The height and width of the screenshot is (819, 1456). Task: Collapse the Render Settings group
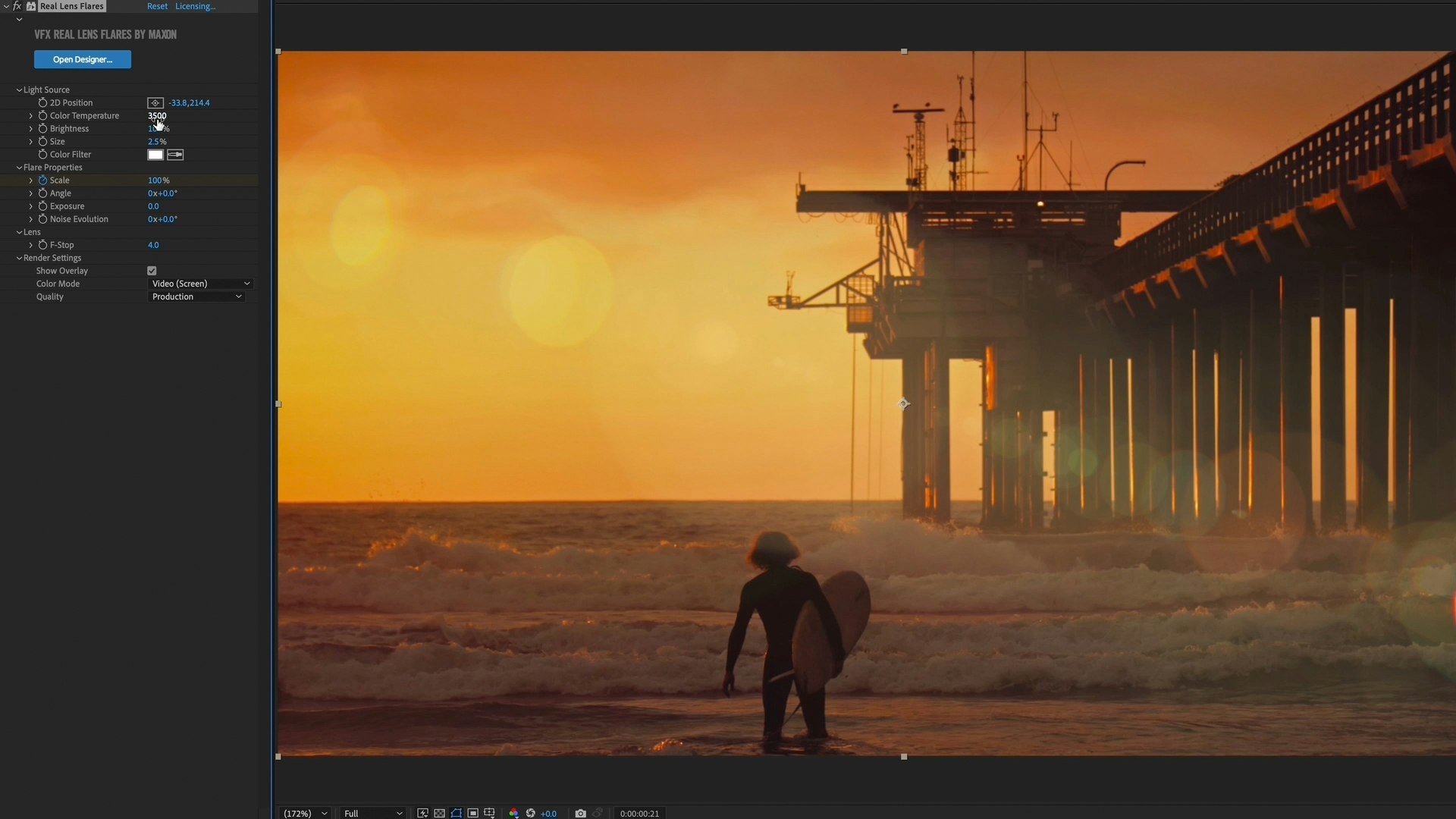coord(19,258)
